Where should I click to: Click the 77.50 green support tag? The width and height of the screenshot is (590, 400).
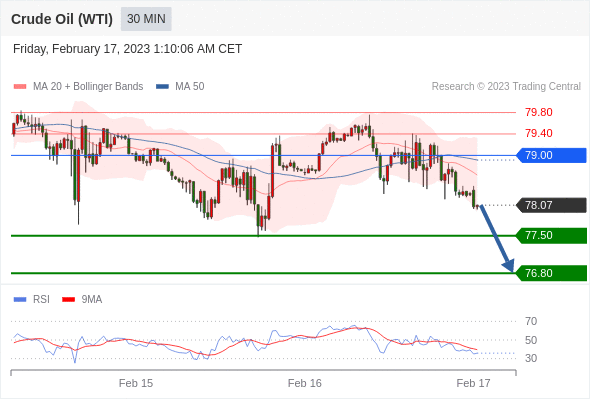tap(551, 236)
